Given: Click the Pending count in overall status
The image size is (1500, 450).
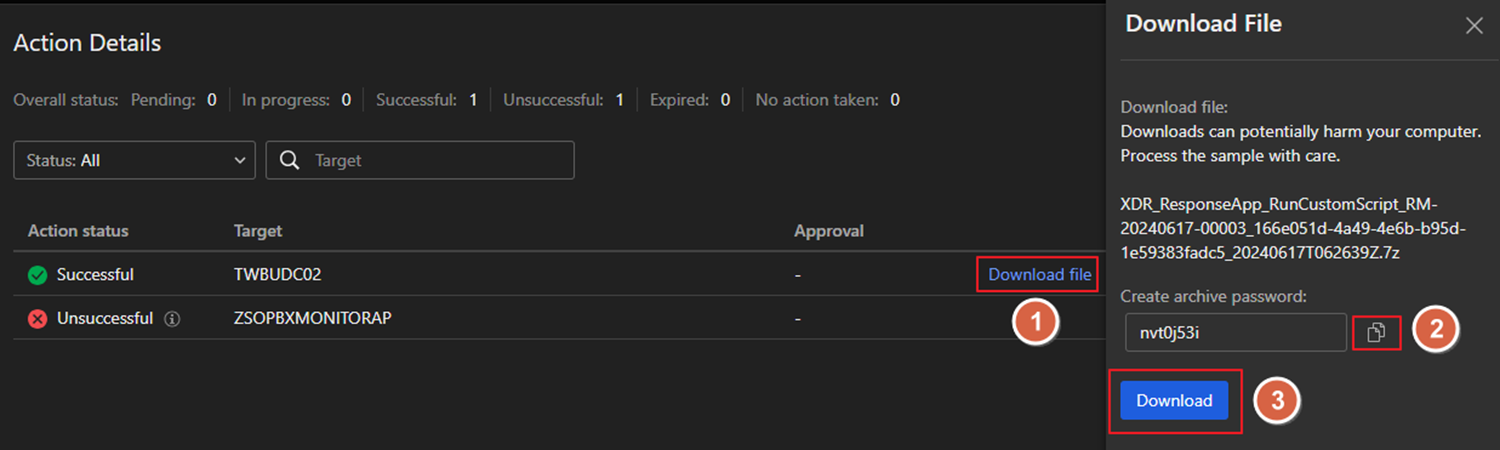Looking at the screenshot, I should pyautogui.click(x=211, y=100).
